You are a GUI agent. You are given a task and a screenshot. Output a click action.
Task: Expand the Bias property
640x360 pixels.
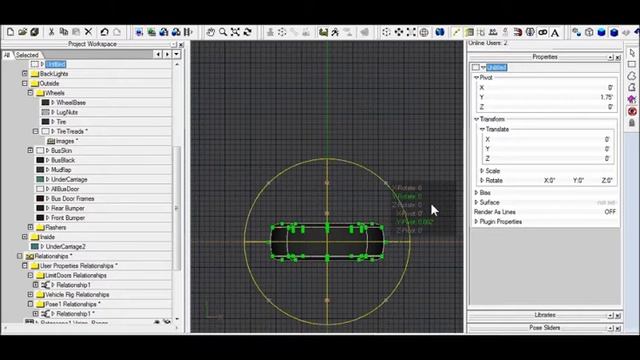(x=476, y=192)
